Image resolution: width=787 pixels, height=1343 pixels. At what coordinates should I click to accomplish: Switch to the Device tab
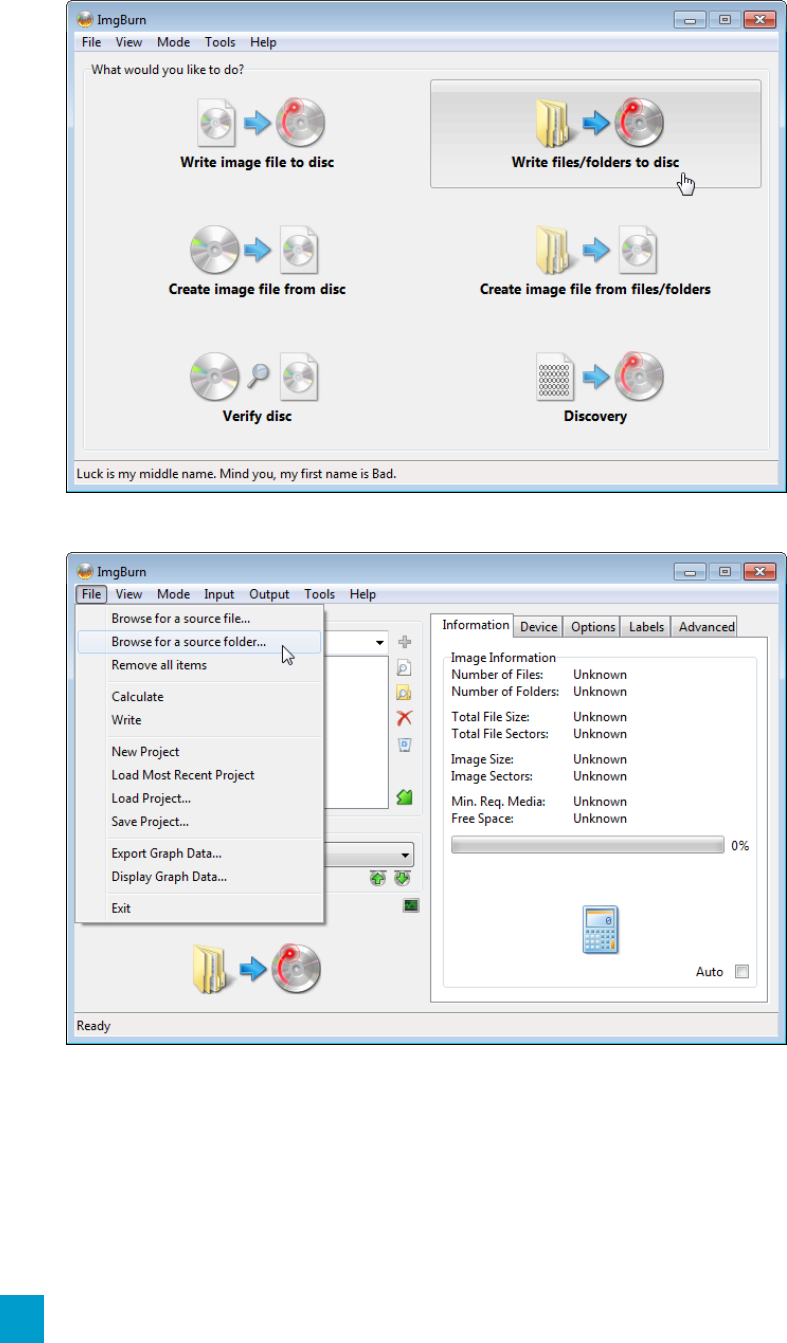539,627
